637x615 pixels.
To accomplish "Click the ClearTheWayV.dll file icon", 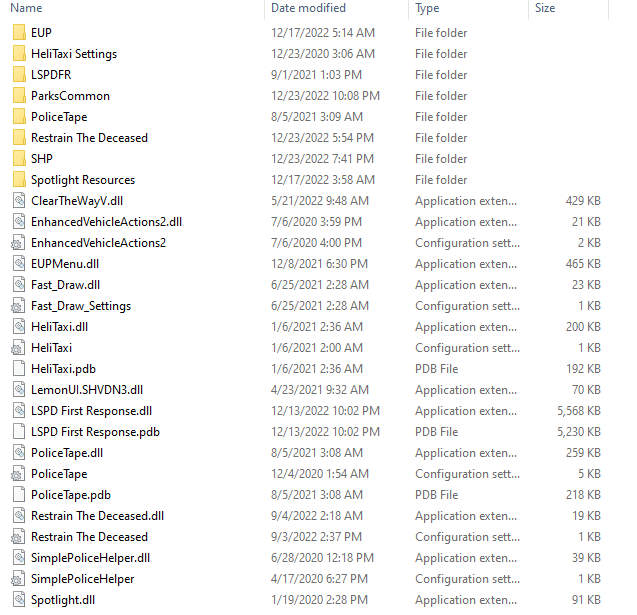I will pyautogui.click(x=19, y=201).
